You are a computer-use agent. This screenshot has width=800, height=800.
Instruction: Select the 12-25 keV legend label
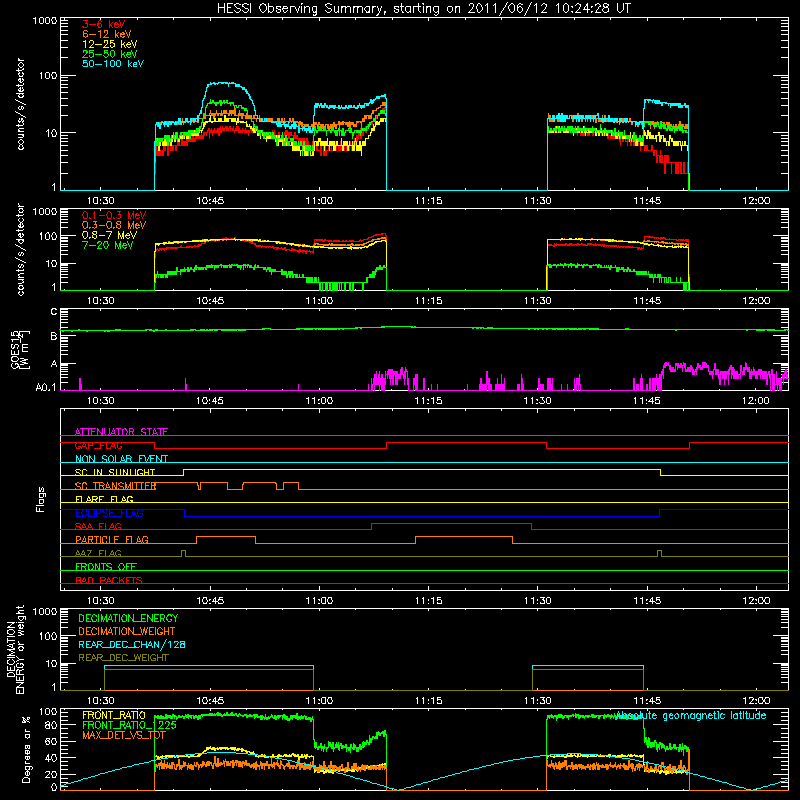pos(110,44)
